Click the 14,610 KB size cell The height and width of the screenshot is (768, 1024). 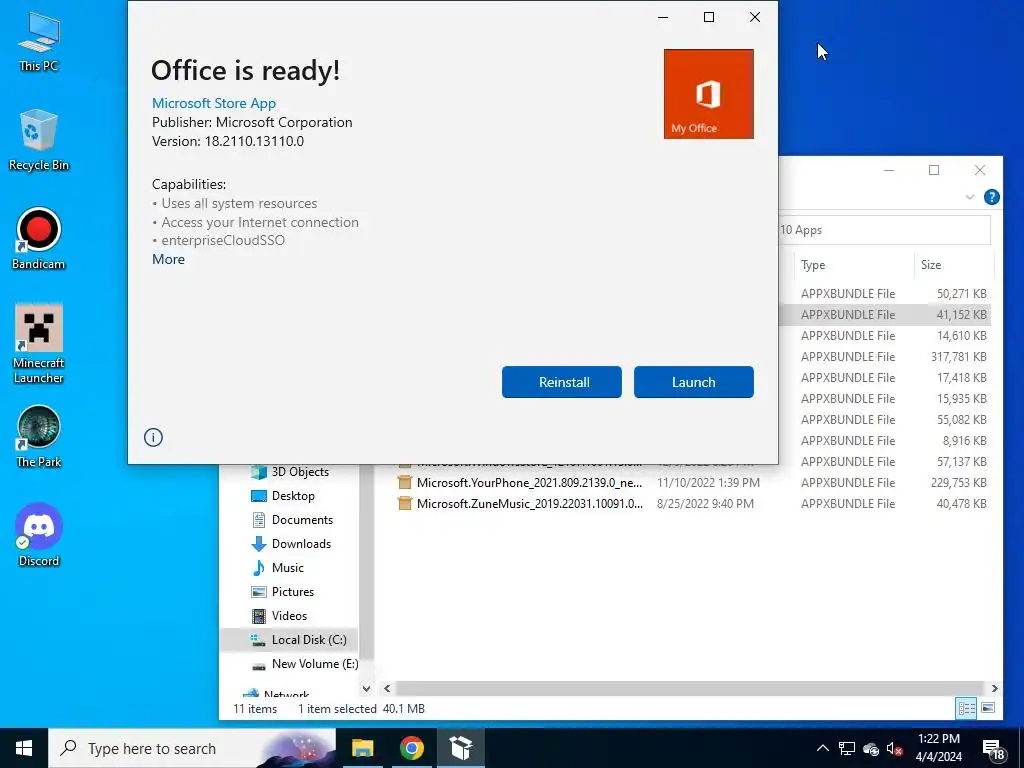[x=961, y=336]
